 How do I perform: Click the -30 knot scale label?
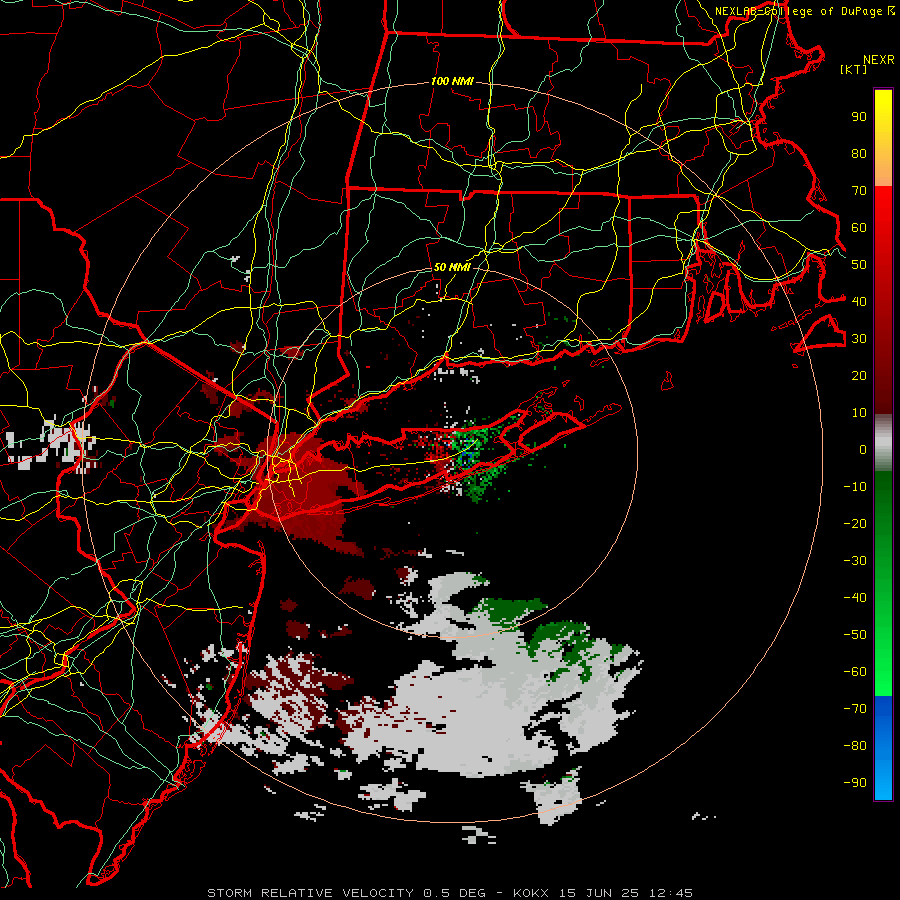(x=855, y=561)
